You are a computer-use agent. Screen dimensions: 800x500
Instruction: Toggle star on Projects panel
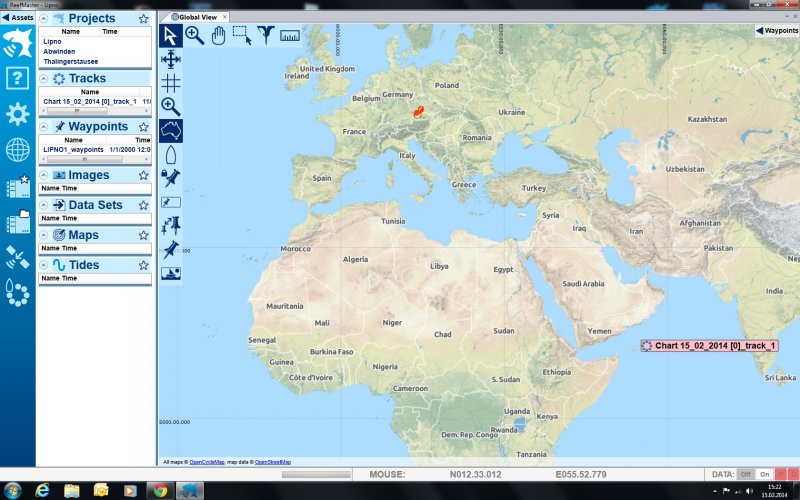144,19
